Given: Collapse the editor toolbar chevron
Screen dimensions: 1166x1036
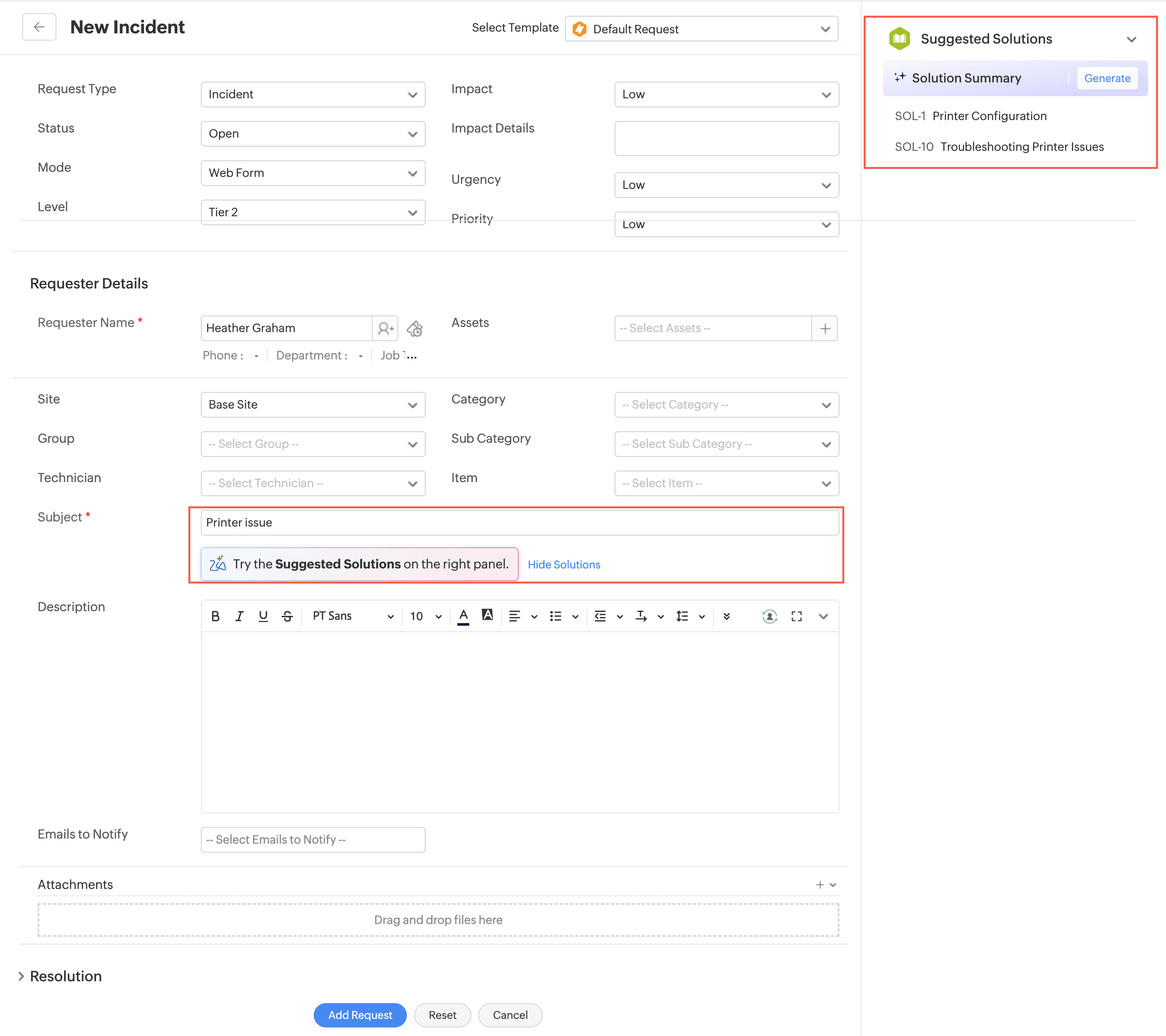Looking at the screenshot, I should 823,616.
